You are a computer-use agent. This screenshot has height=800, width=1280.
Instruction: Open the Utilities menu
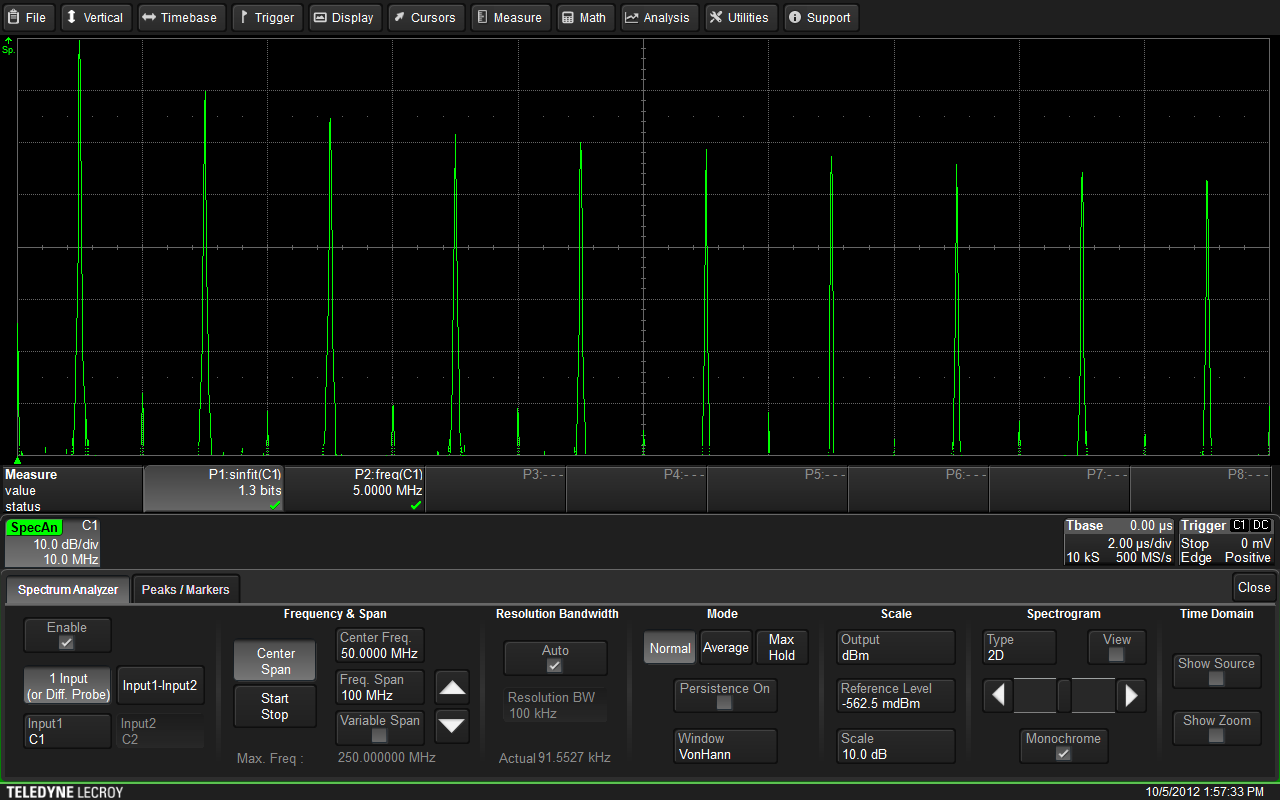(x=738, y=17)
